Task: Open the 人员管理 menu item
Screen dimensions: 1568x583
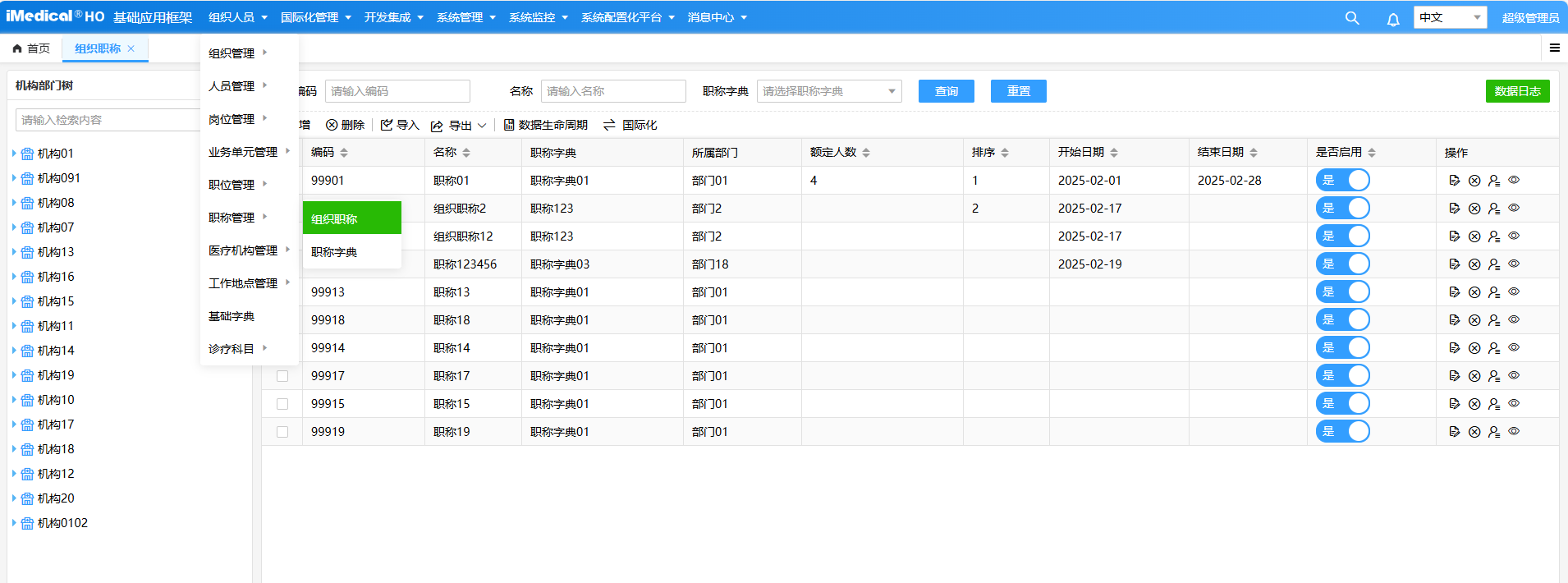Action: (232, 86)
